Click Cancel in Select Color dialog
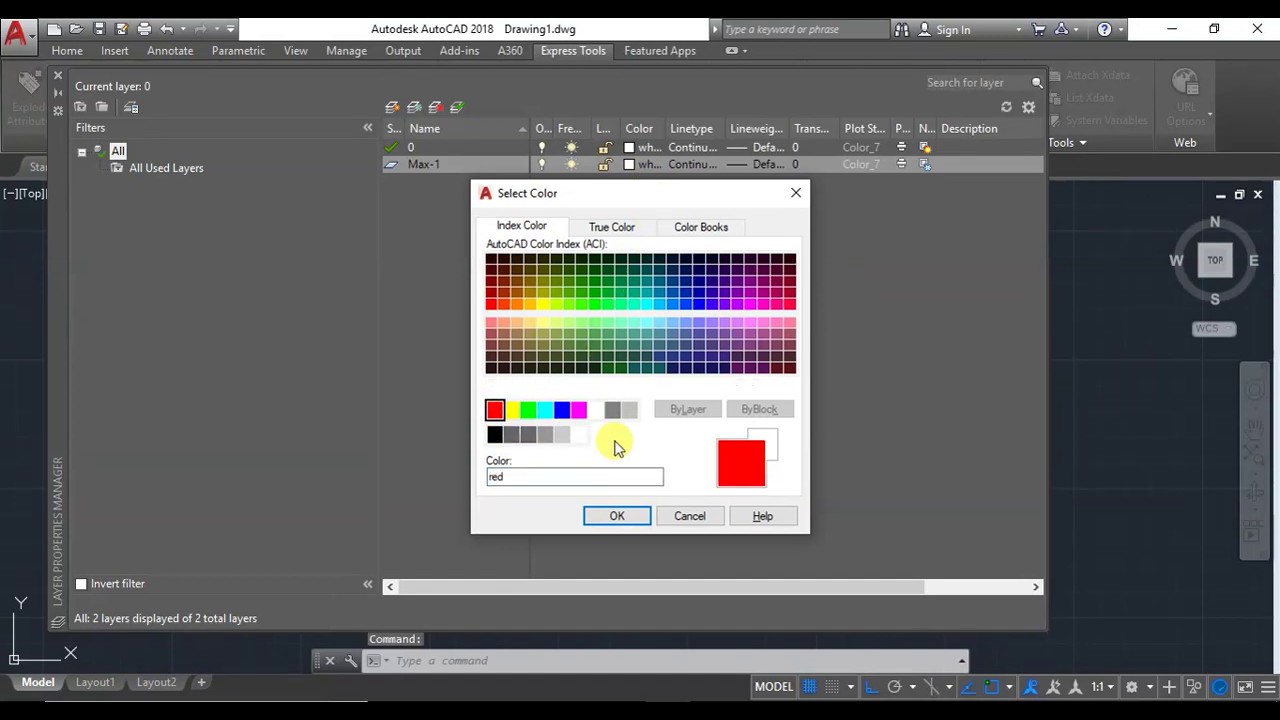 pyautogui.click(x=690, y=516)
